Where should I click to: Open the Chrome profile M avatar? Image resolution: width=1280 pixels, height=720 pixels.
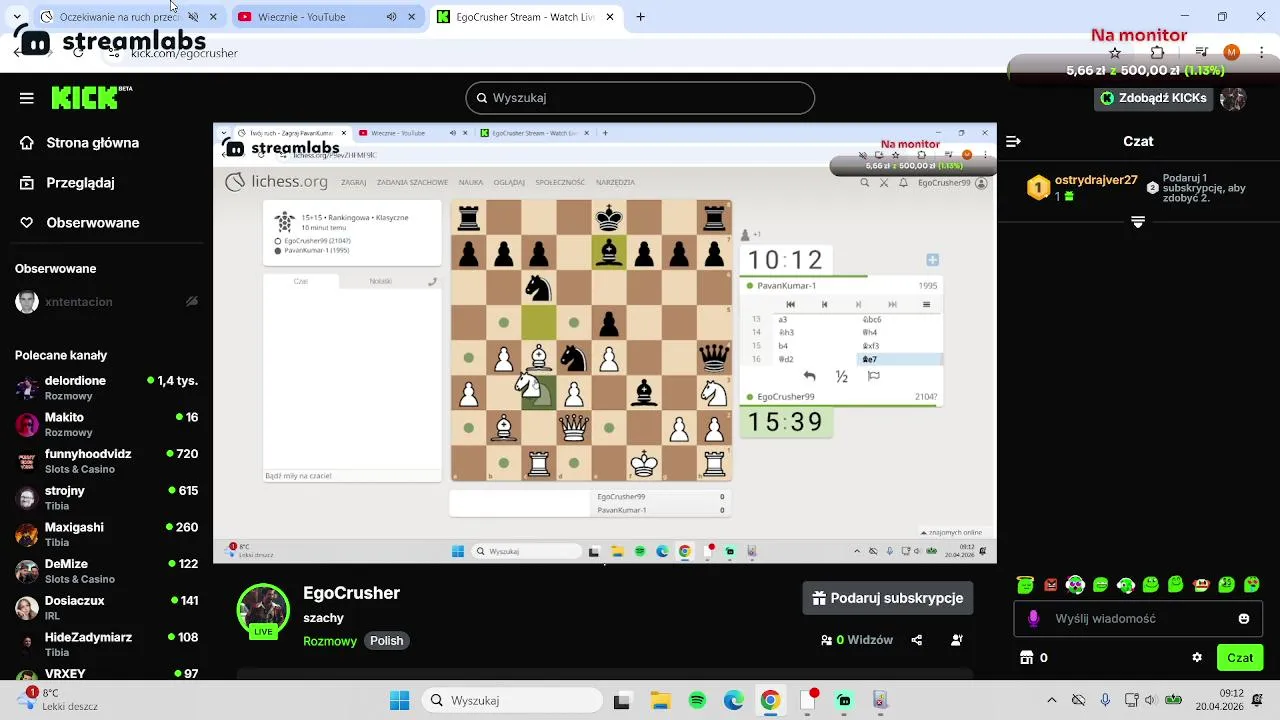tap(1232, 53)
